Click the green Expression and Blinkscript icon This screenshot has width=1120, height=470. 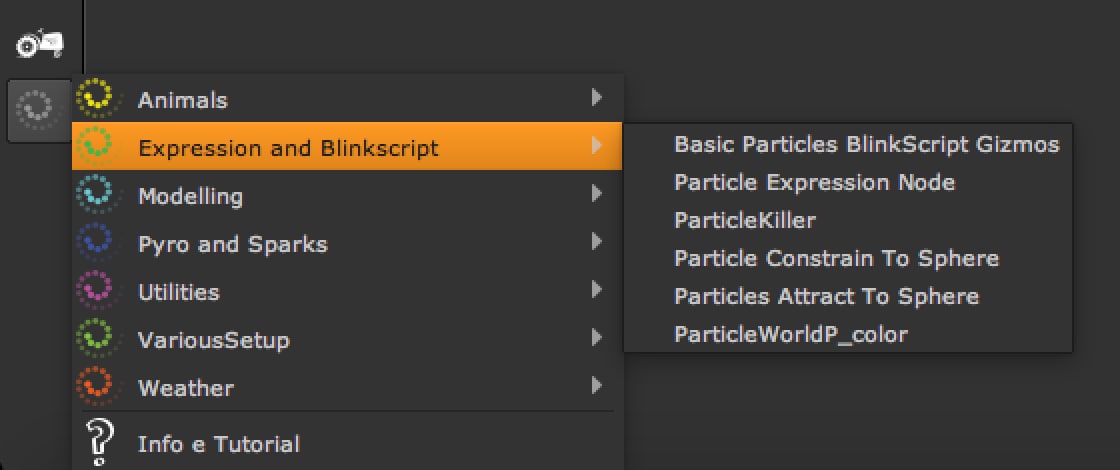point(98,146)
